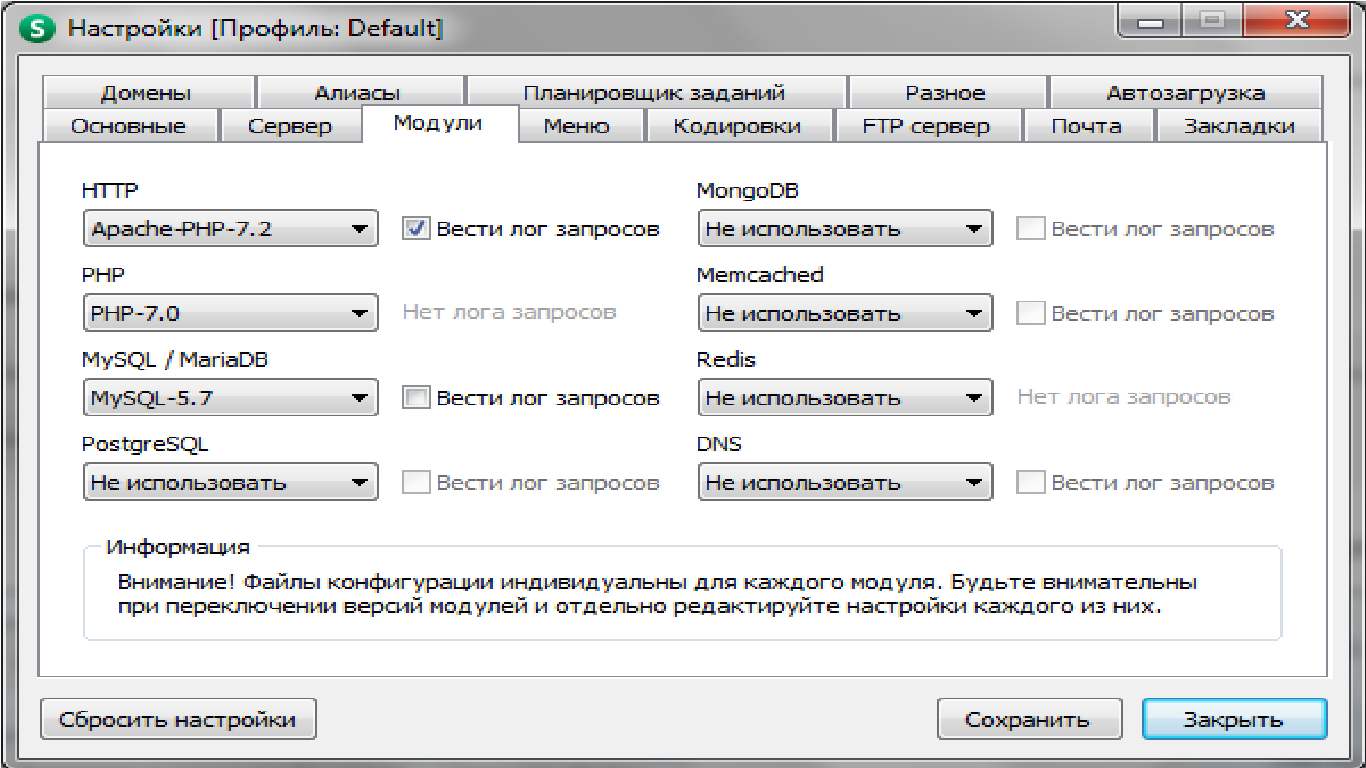Switch to the Домены tab
This screenshot has height=768, width=1366.
coord(146,93)
